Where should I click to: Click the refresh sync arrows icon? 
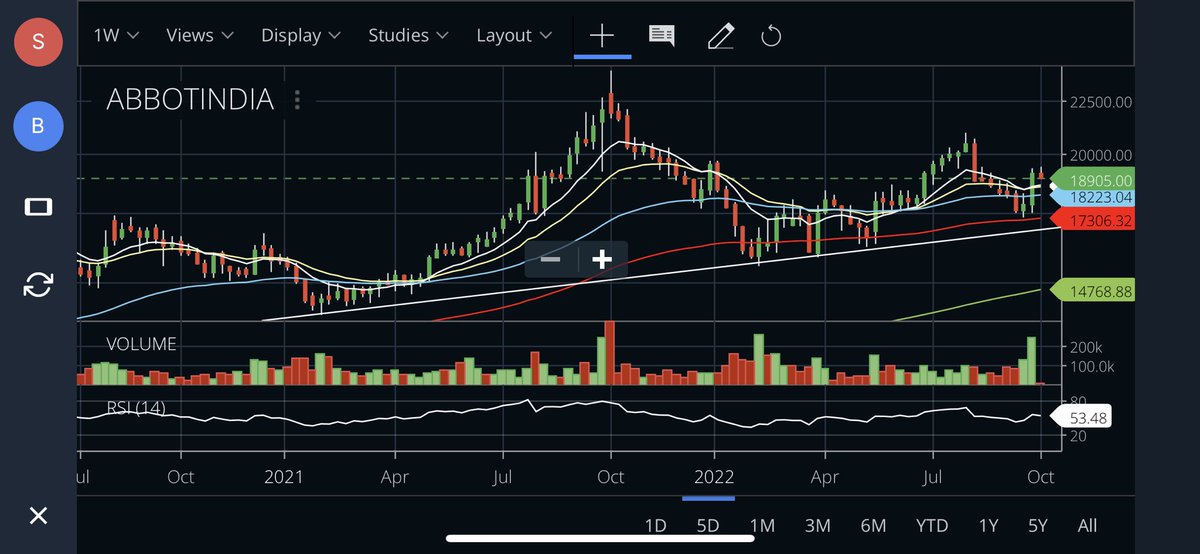coord(38,286)
